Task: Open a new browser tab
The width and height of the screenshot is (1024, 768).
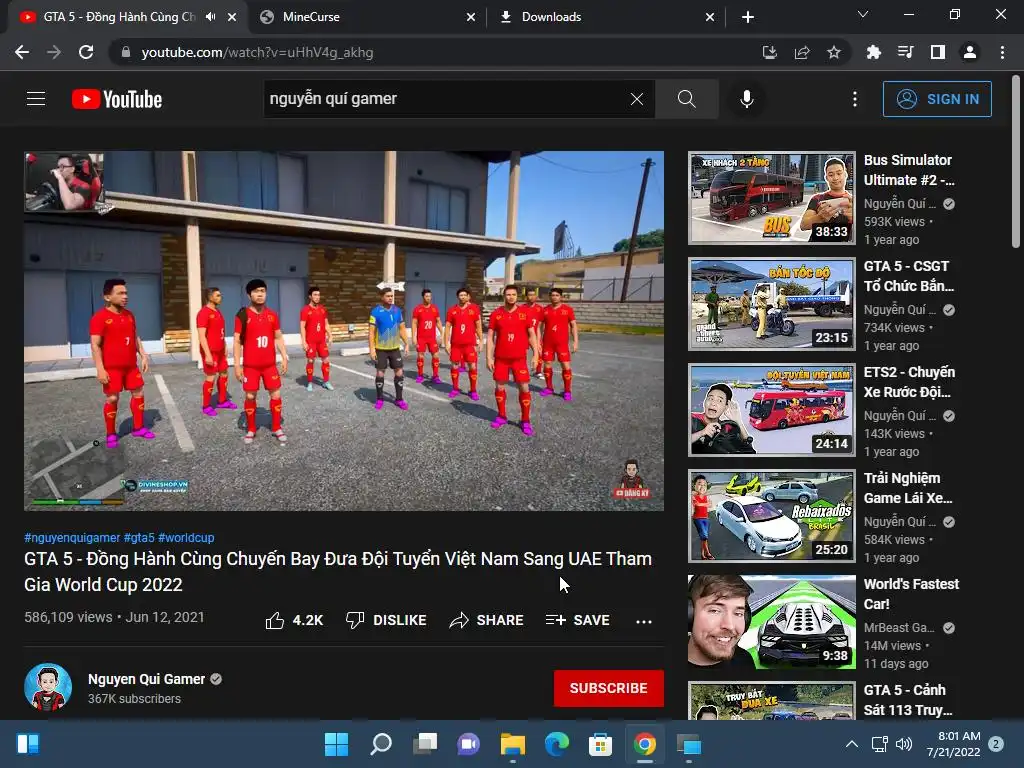Action: click(x=748, y=17)
